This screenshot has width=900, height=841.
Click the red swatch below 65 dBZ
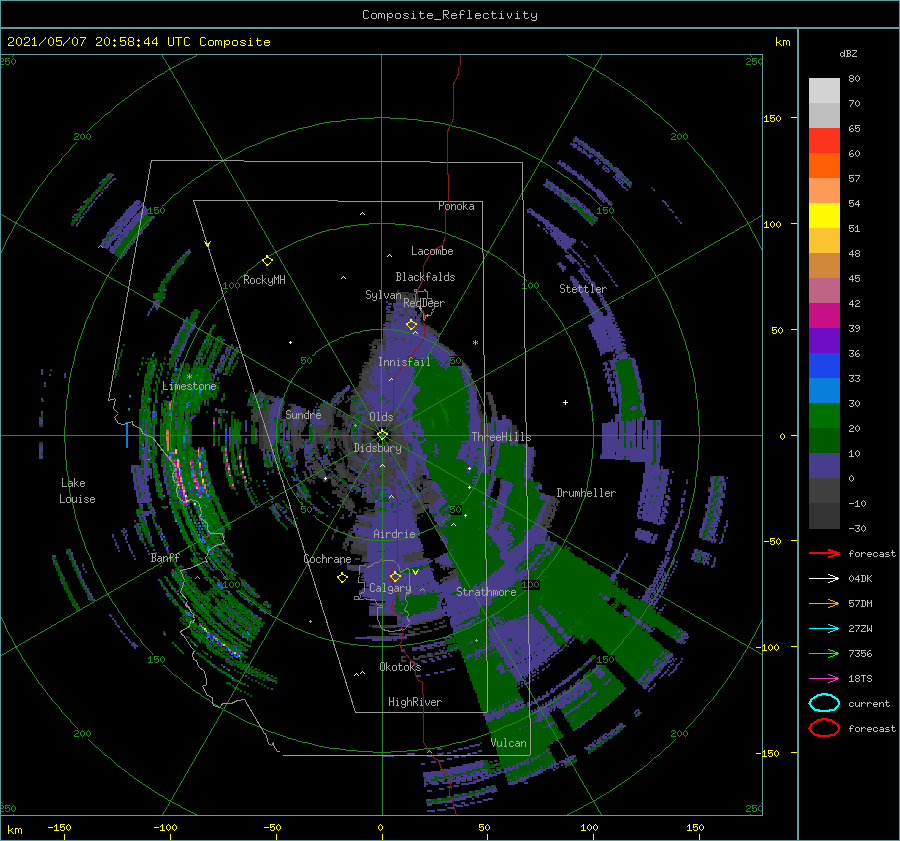pyautogui.click(x=824, y=141)
